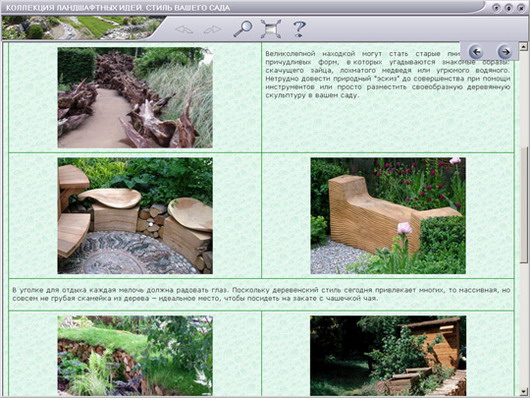530x398 pixels.
Task: Click the old stumps description paragraph
Action: click(388, 74)
